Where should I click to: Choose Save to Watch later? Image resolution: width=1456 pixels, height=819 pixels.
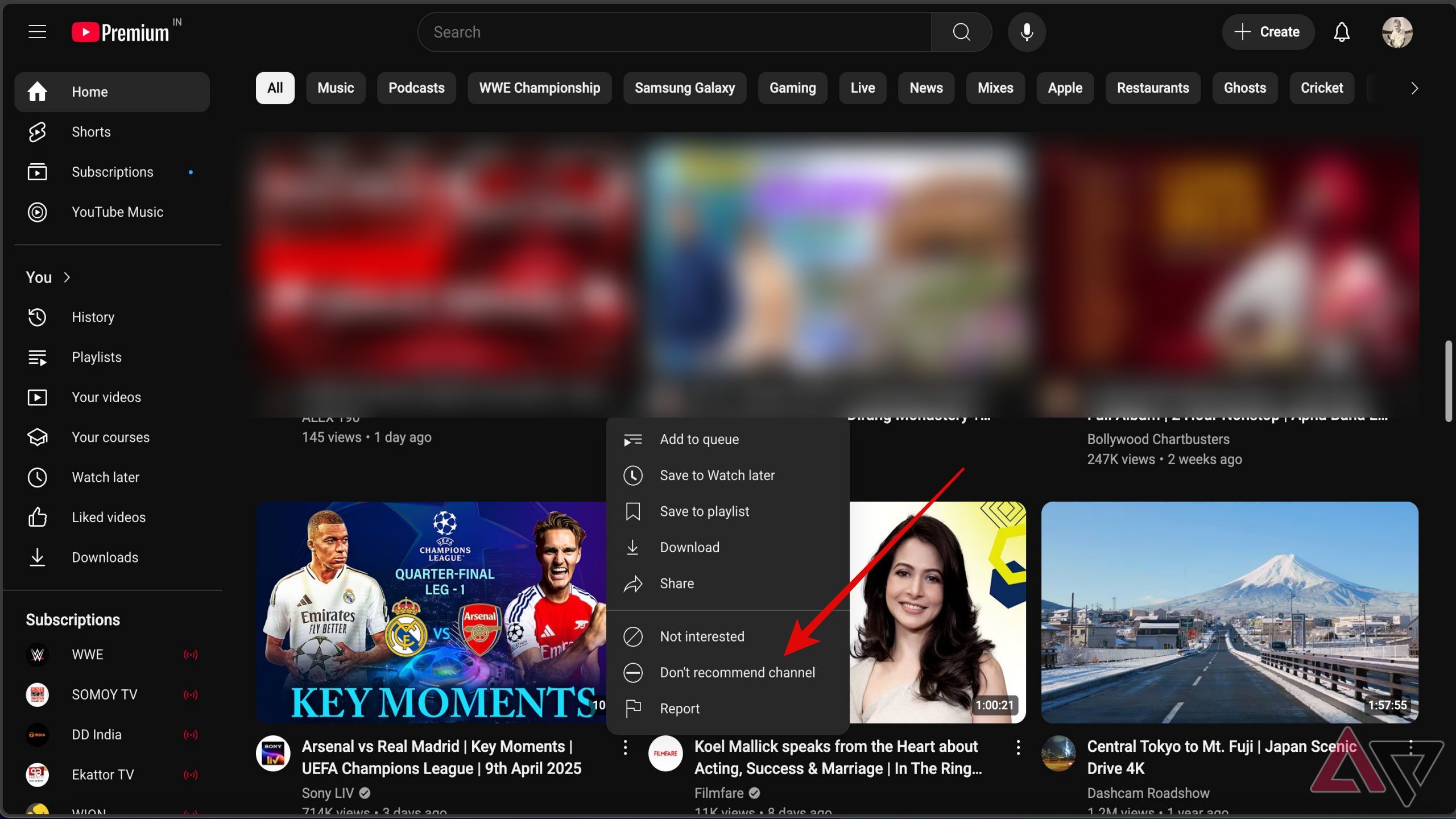tap(727, 475)
